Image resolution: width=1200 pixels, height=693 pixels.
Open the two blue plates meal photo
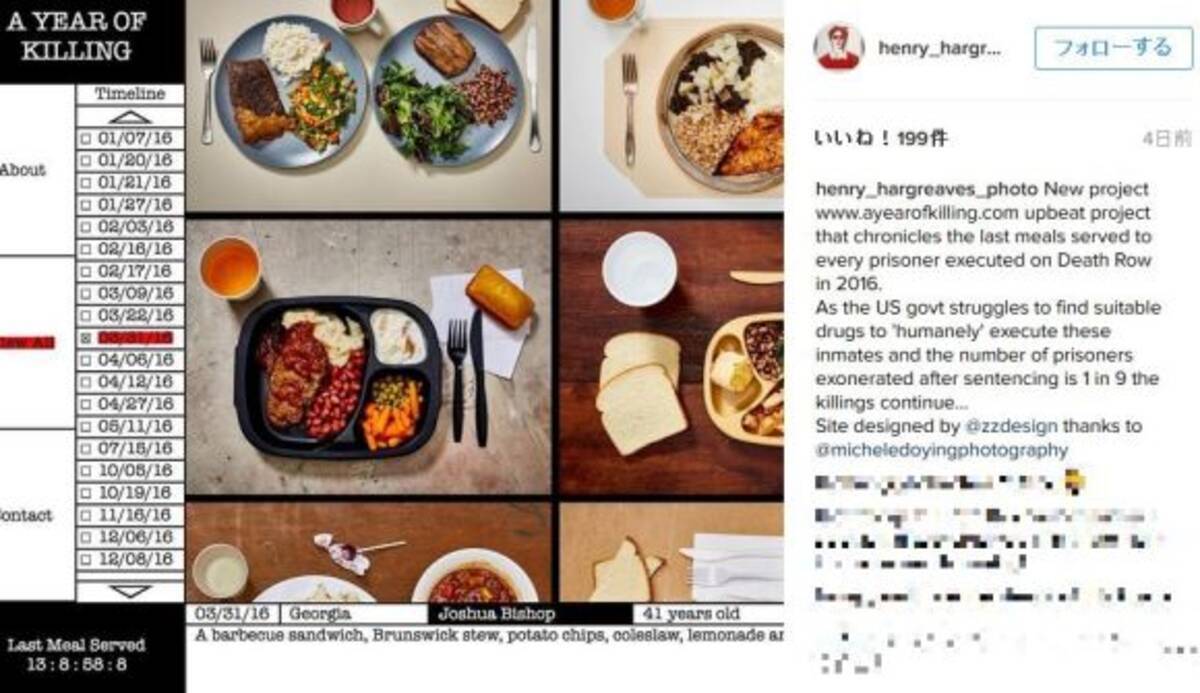point(368,105)
